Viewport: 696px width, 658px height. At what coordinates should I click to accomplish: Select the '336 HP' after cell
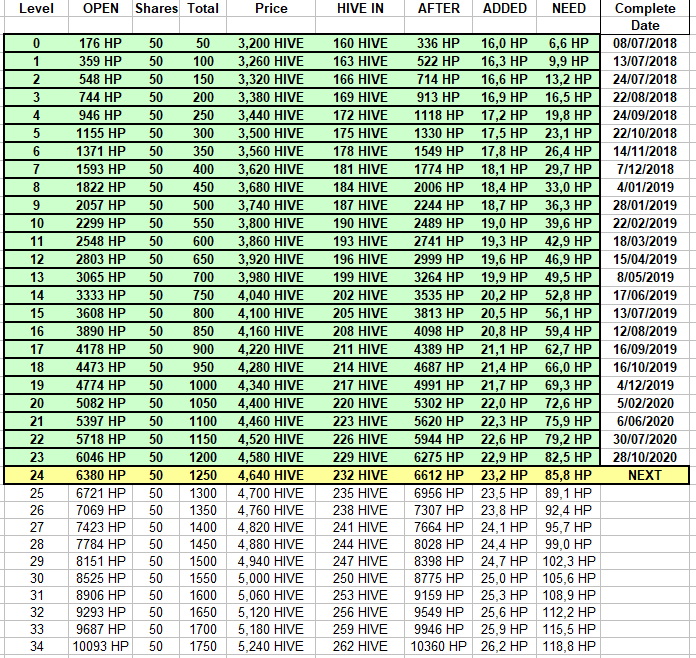439,44
